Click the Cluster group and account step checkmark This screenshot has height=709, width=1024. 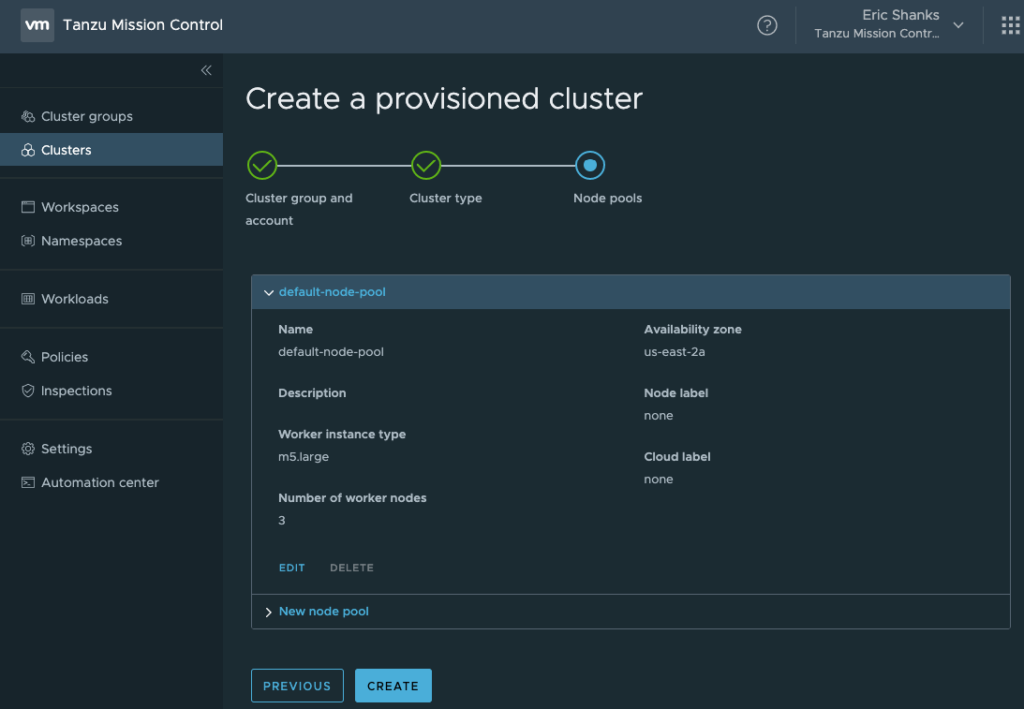(x=262, y=165)
